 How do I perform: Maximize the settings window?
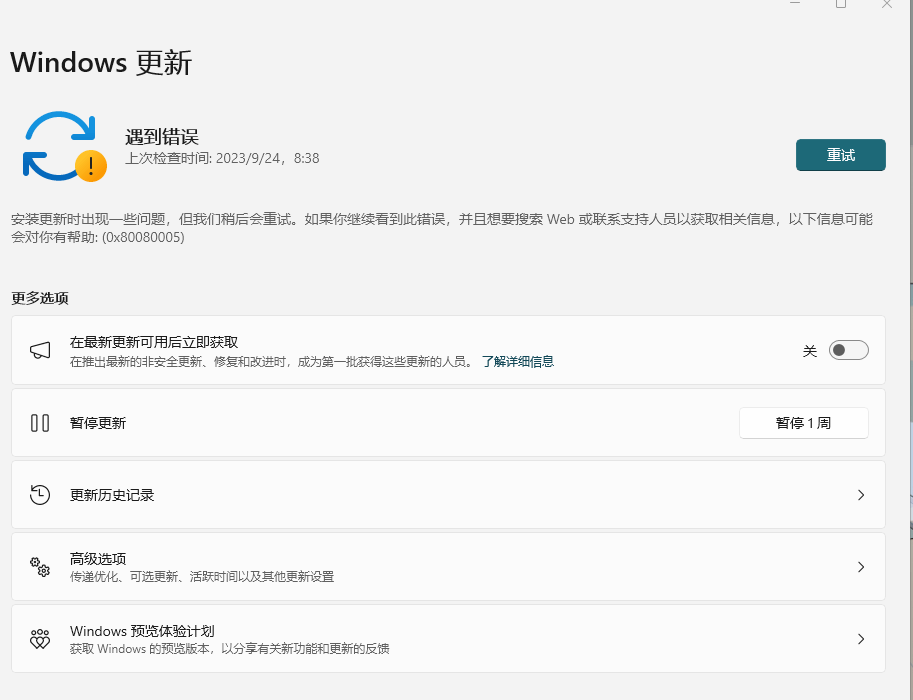click(x=841, y=4)
